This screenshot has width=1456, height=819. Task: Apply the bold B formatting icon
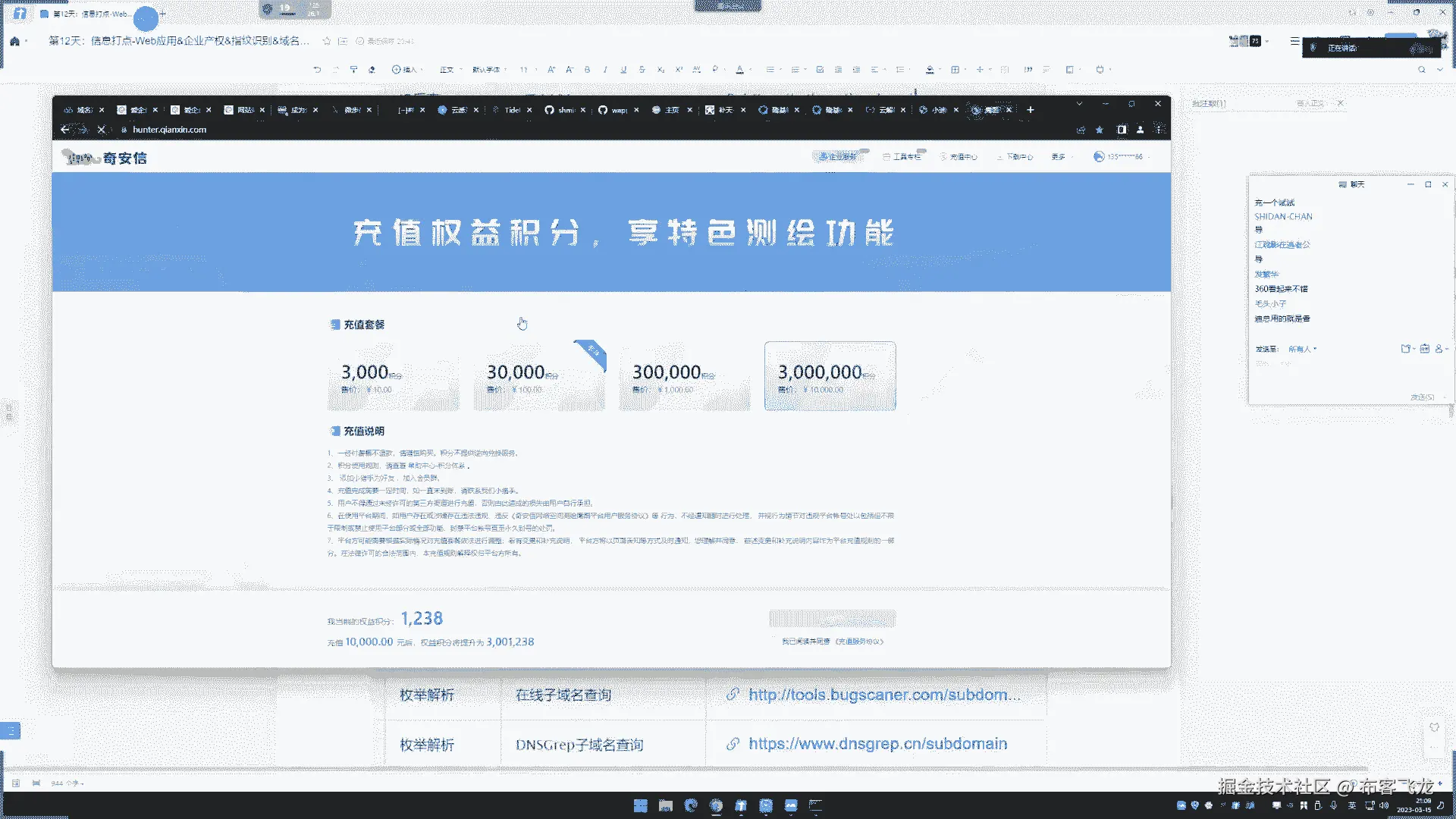[x=588, y=70]
